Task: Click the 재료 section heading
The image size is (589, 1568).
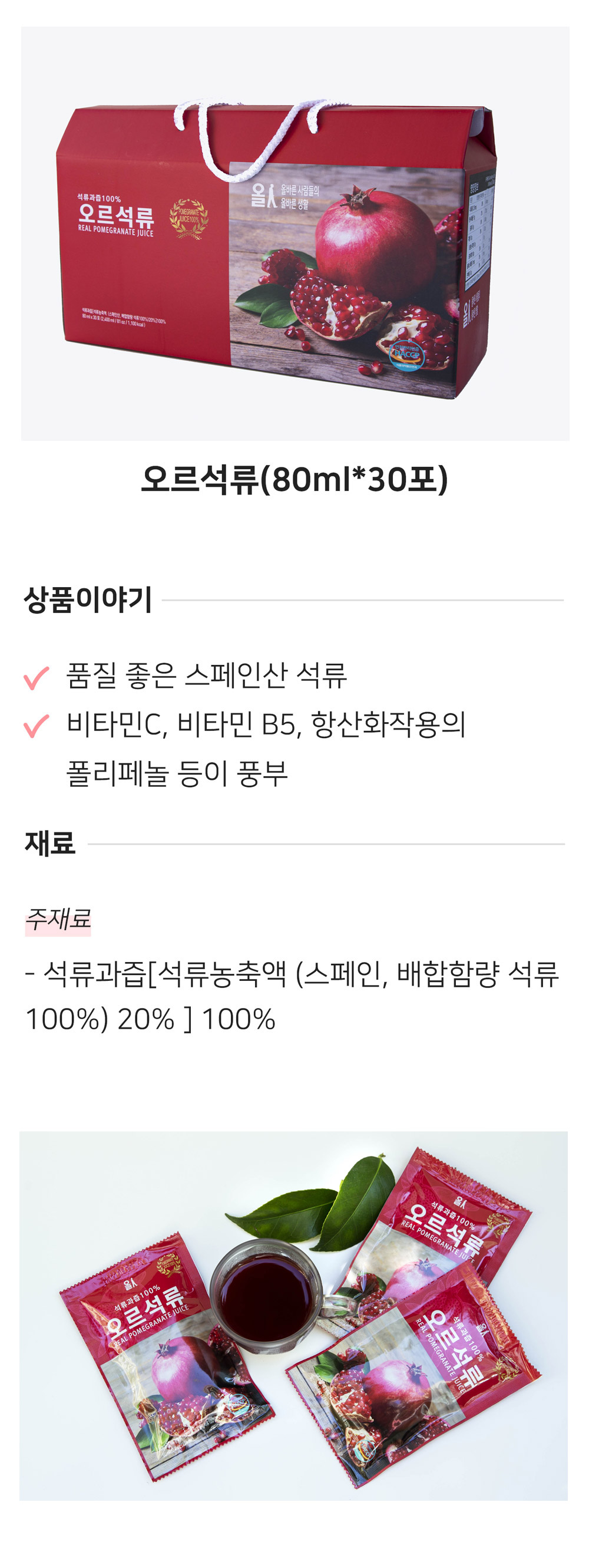Action: (x=50, y=844)
